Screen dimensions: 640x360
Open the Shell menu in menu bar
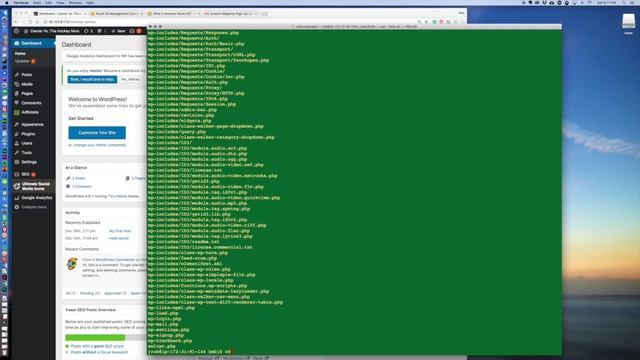point(37,2)
